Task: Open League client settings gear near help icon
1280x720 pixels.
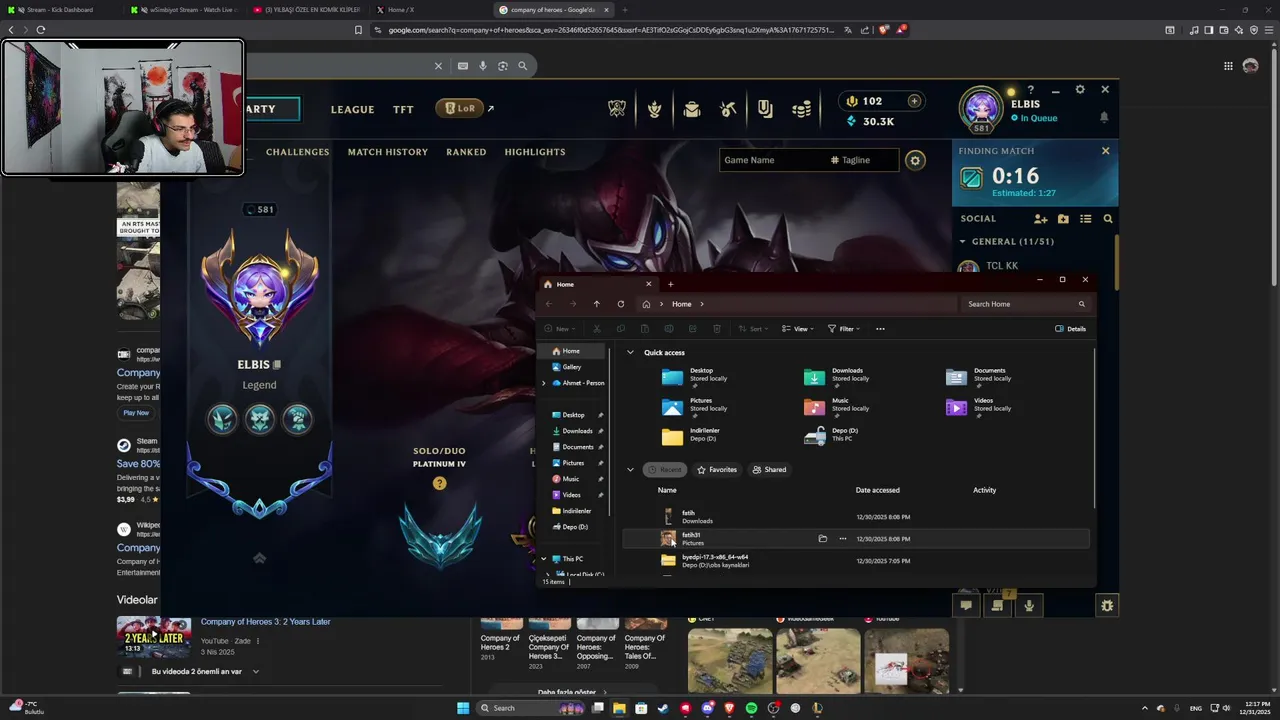Action: click(1080, 89)
